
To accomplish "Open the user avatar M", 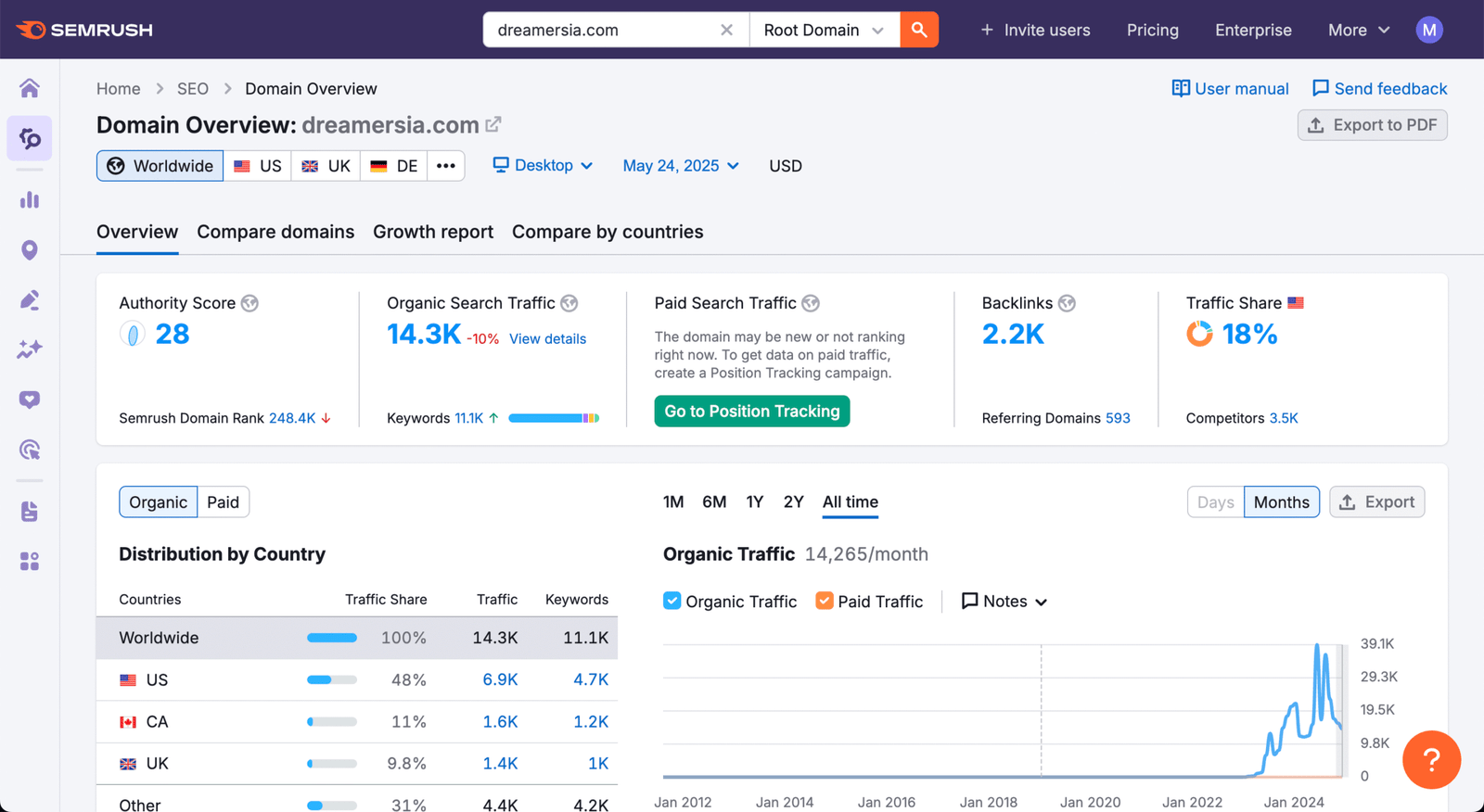I will 1429,30.
